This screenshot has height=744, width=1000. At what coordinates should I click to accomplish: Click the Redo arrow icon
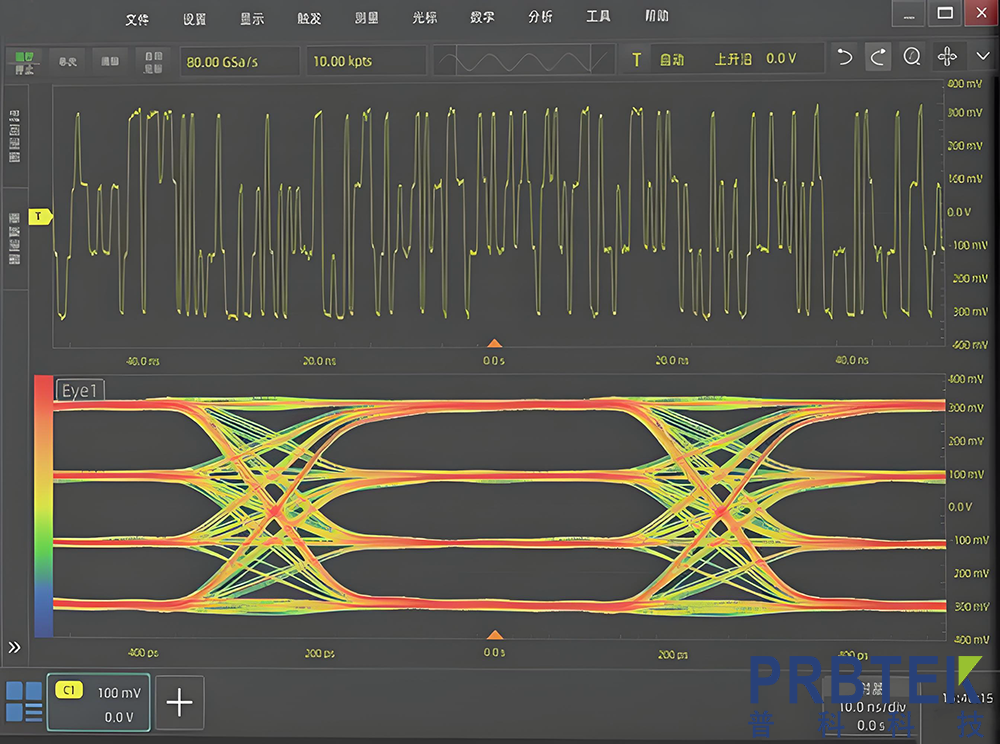[878, 57]
